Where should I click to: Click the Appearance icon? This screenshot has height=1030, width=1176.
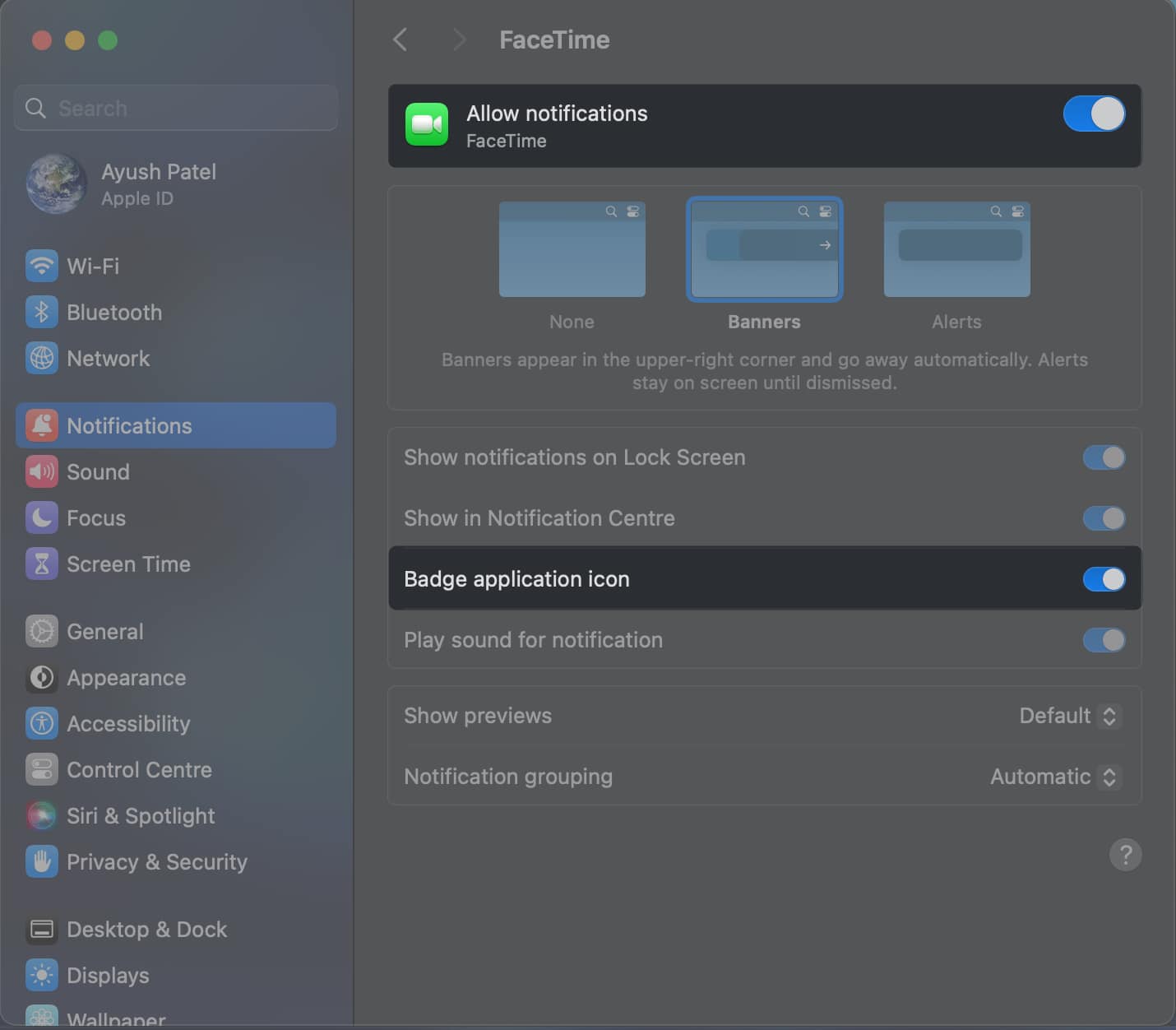click(42, 677)
